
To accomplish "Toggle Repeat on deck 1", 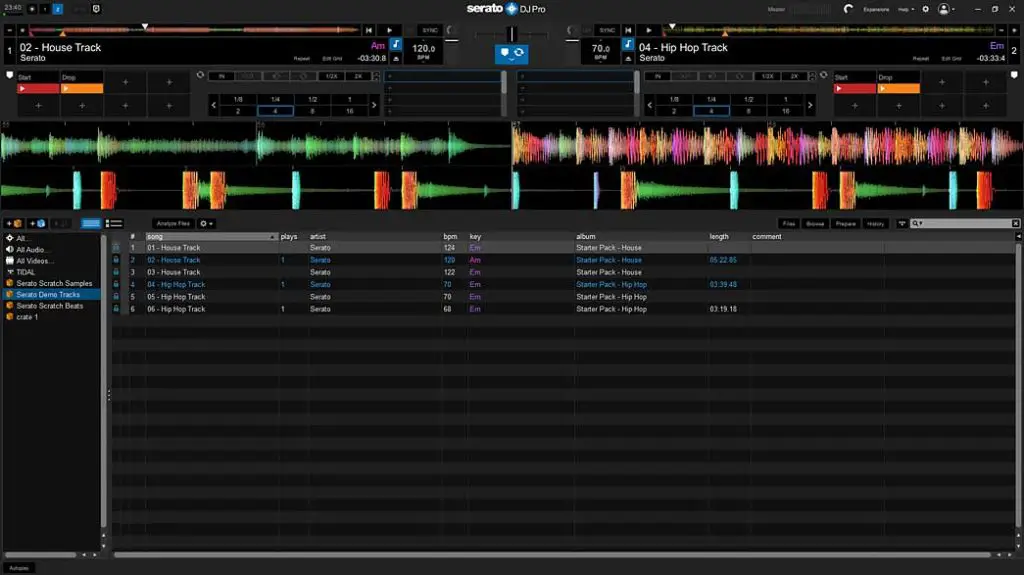I will [302, 59].
